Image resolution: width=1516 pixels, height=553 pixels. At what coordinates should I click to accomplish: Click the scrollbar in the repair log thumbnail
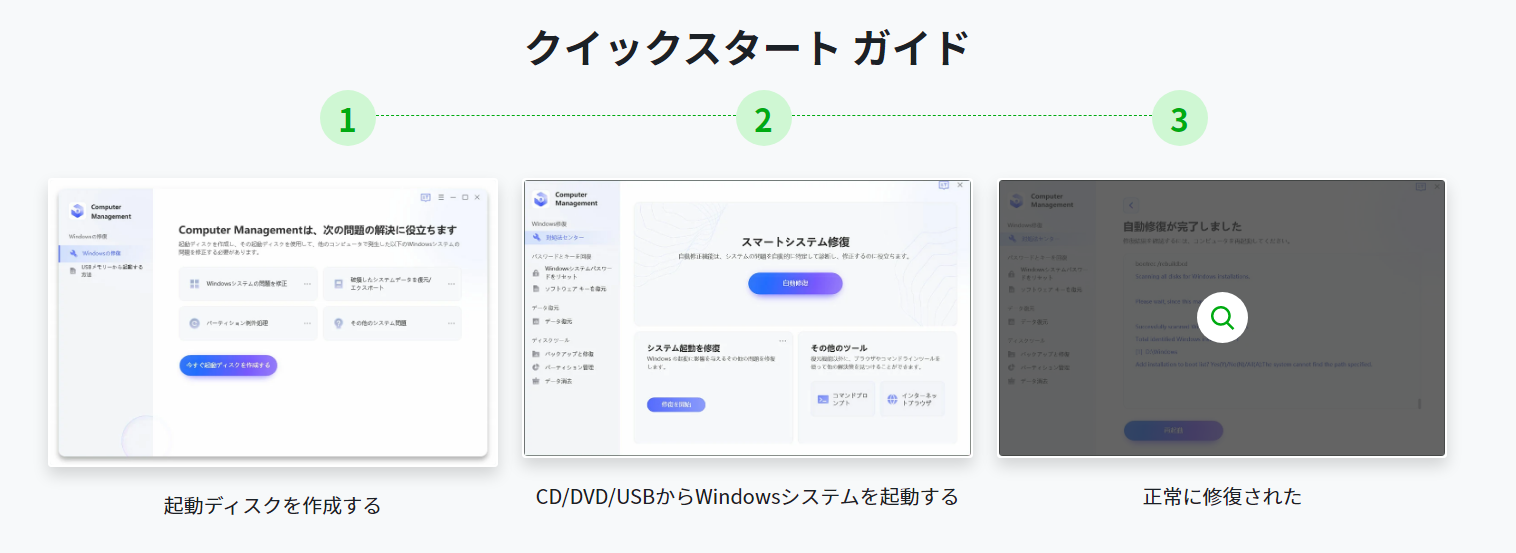[1419, 404]
